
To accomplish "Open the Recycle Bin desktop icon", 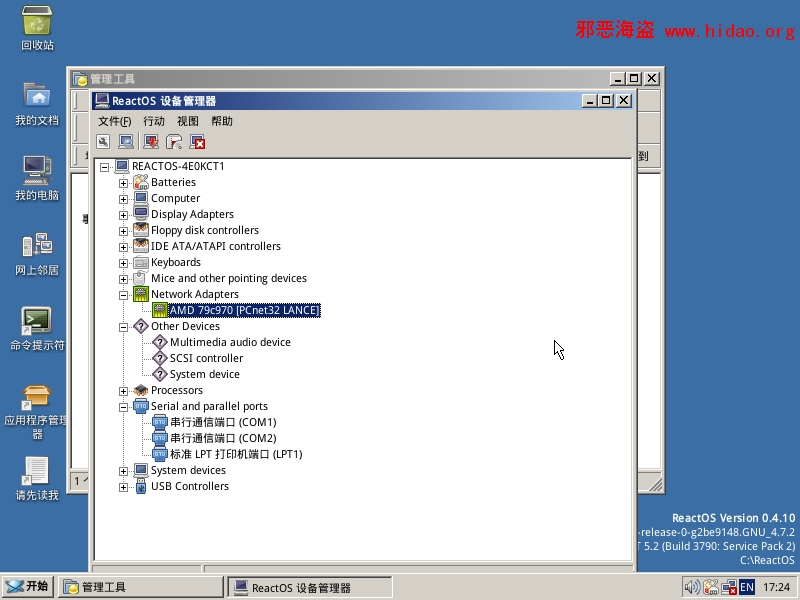I will 37,27.
